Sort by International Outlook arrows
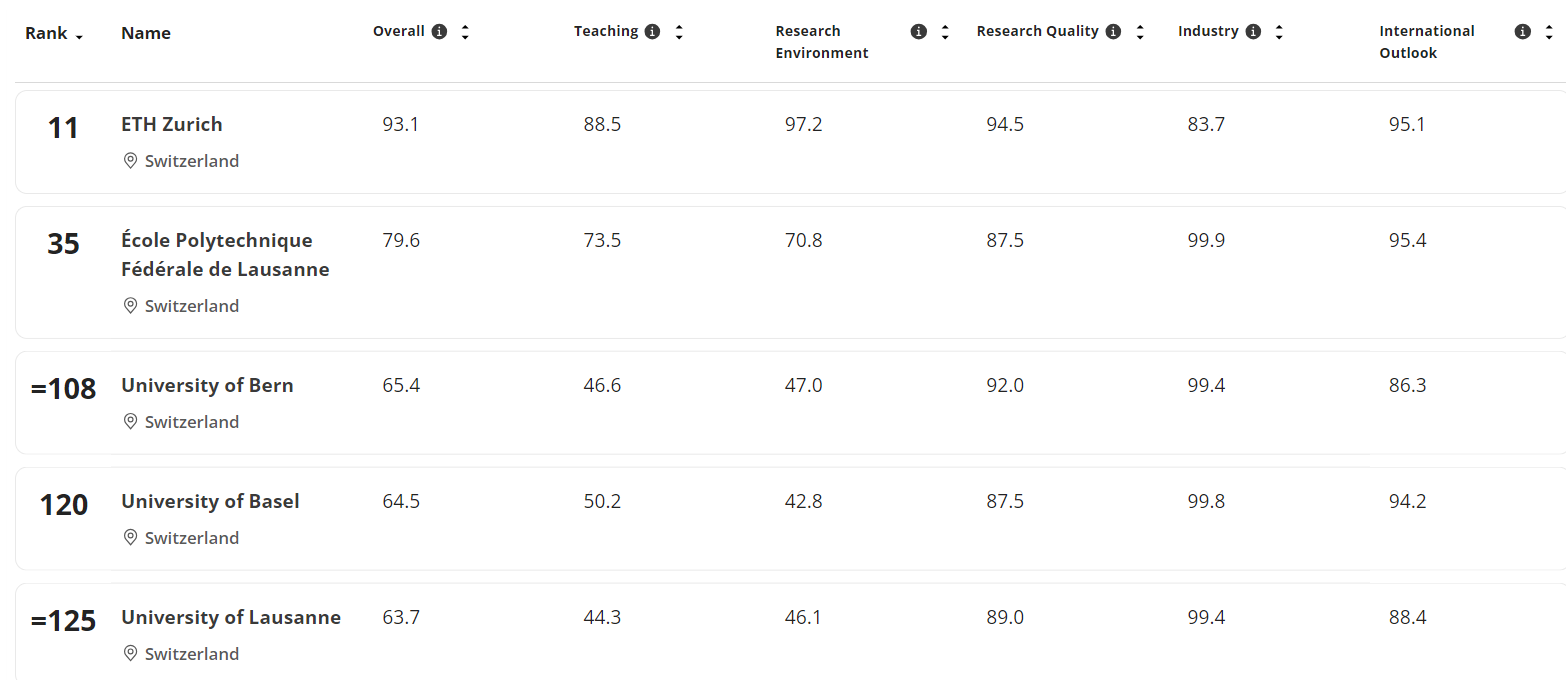The image size is (1566, 680). (x=1549, y=32)
